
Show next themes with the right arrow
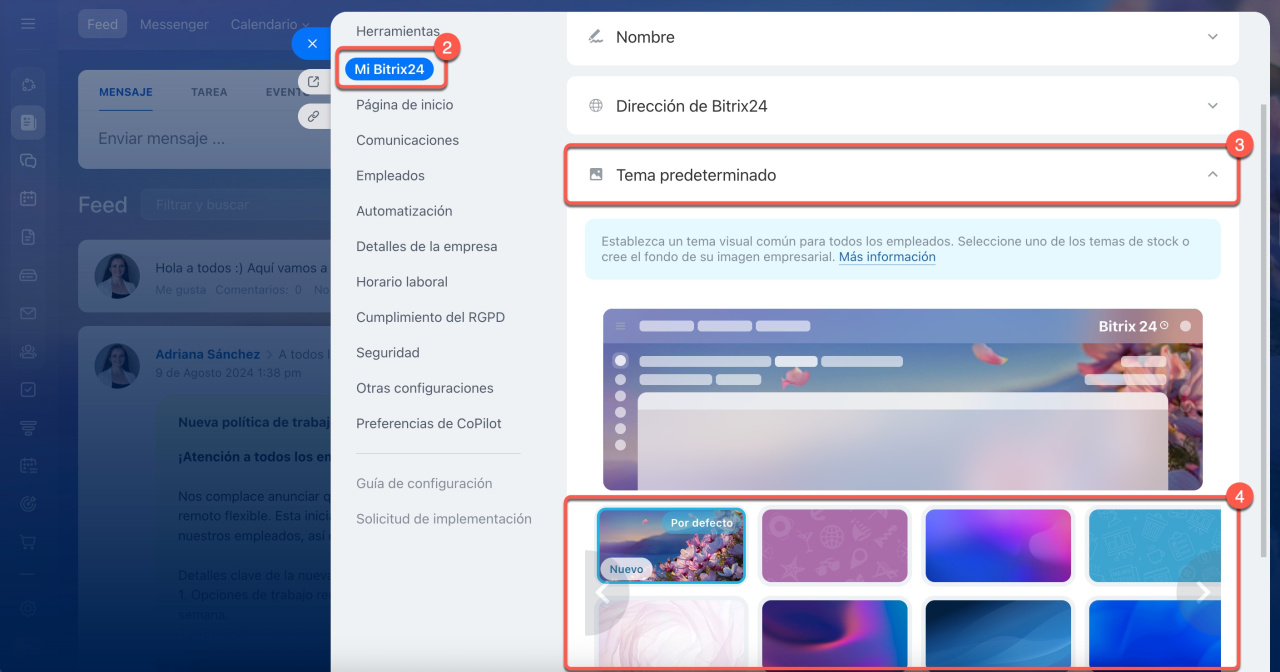(x=1203, y=592)
